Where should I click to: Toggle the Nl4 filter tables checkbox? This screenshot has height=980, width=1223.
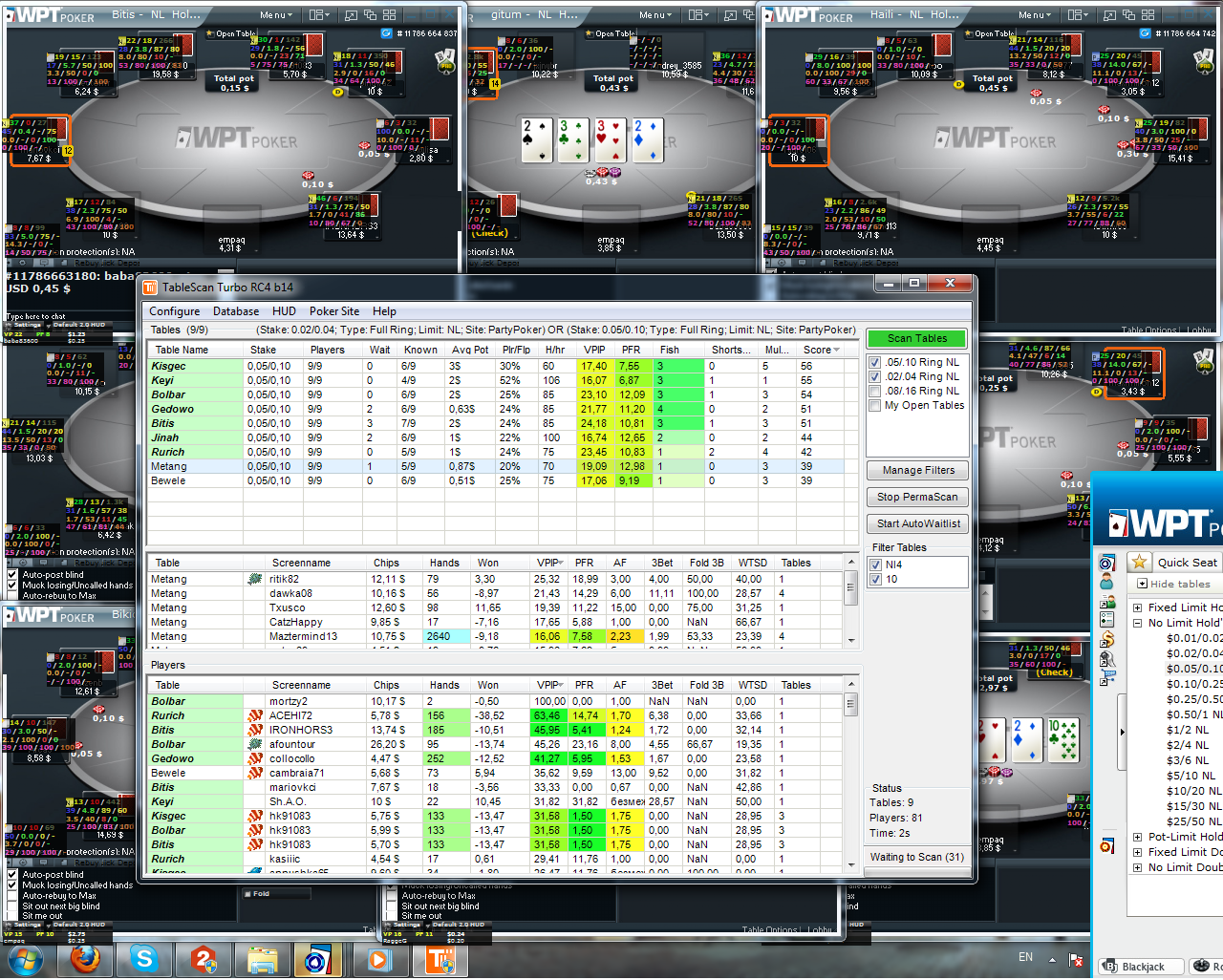click(x=875, y=565)
